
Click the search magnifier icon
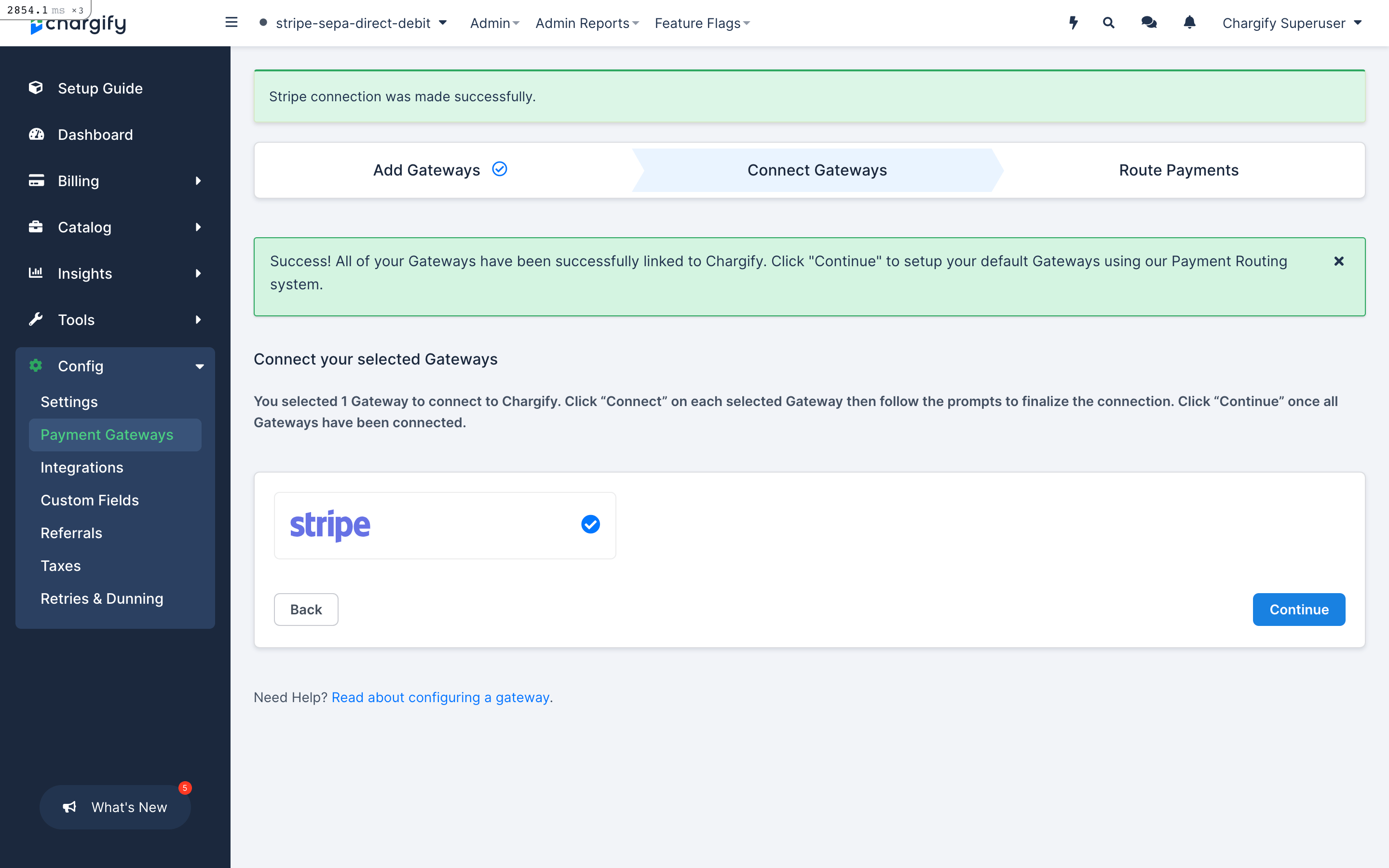click(x=1108, y=23)
